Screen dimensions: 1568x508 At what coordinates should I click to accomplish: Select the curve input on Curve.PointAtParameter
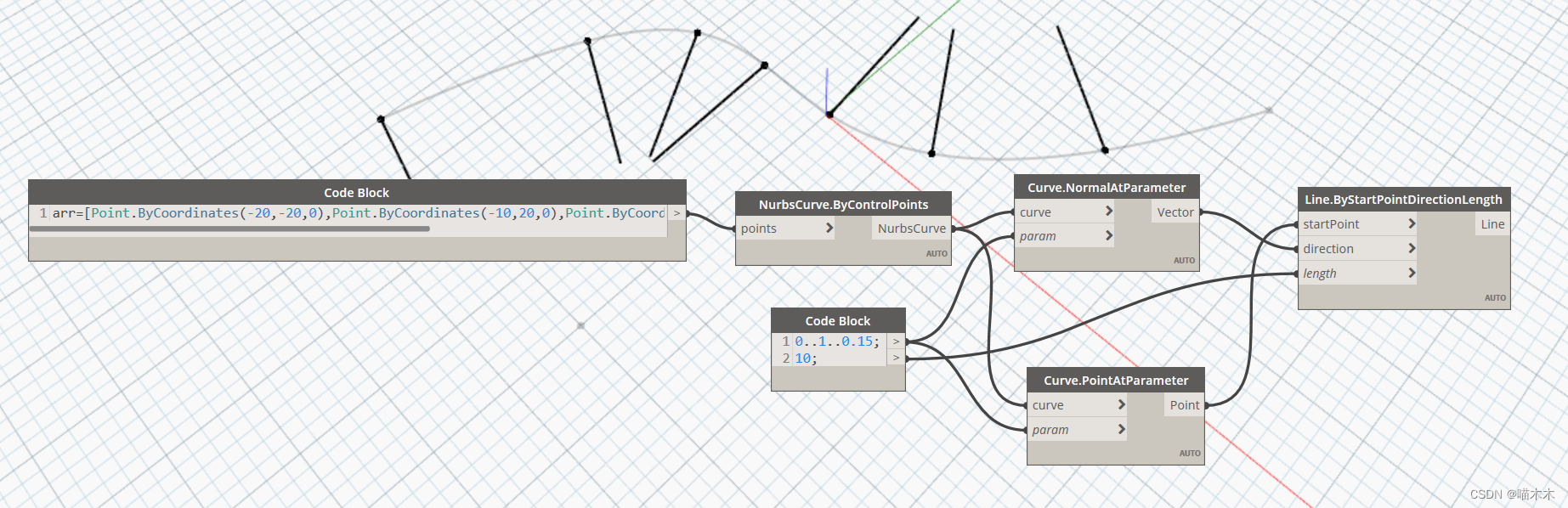1077,404
